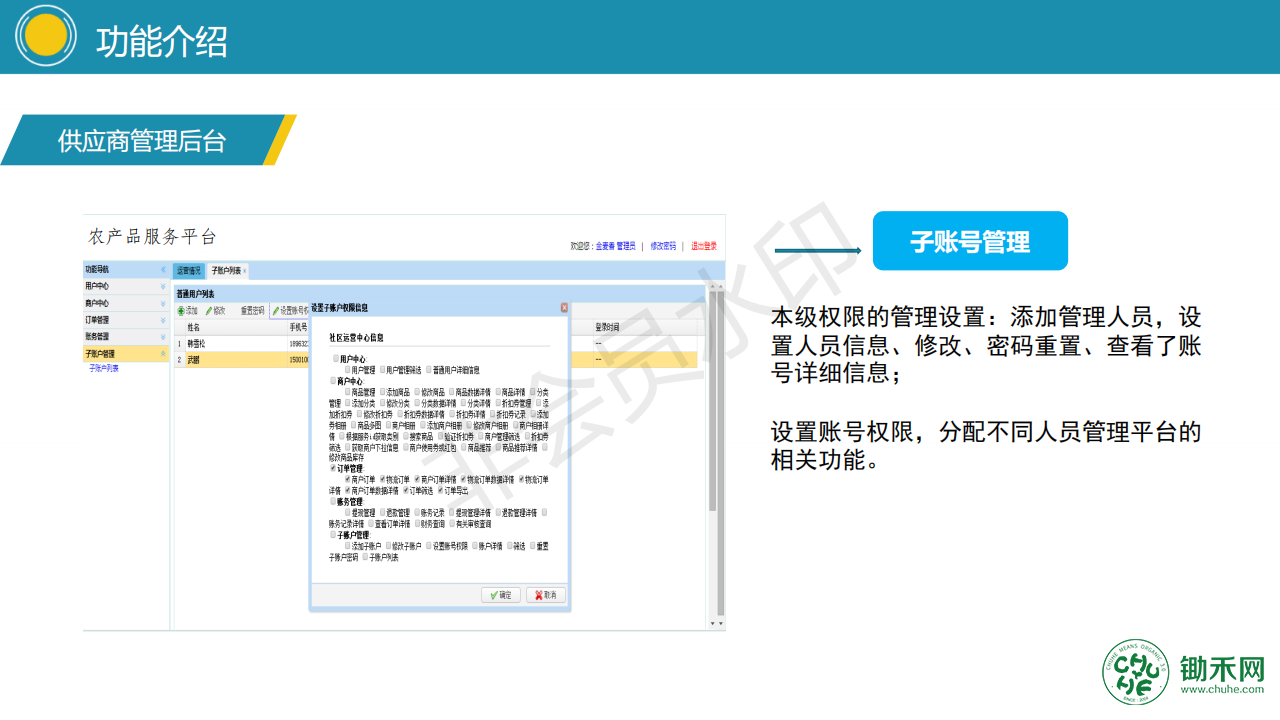Check the 财务查询 checkbox
This screenshot has width=1280, height=720.
(417, 523)
